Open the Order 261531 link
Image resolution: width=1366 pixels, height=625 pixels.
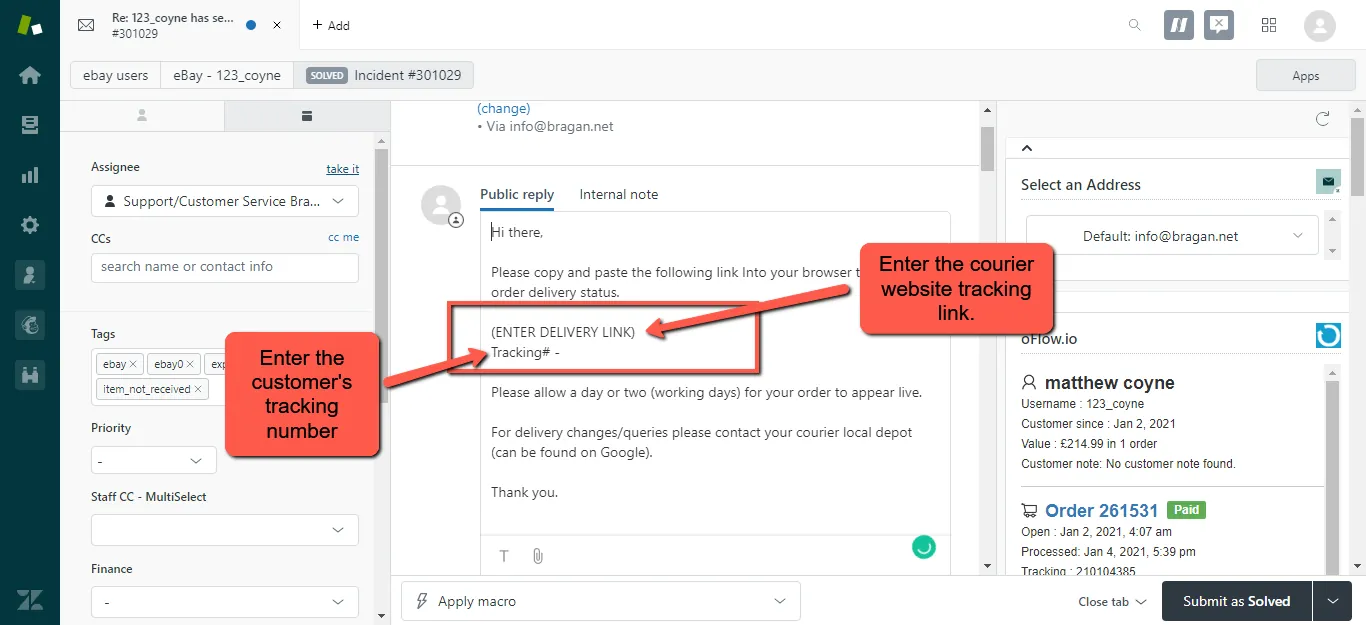click(1101, 510)
